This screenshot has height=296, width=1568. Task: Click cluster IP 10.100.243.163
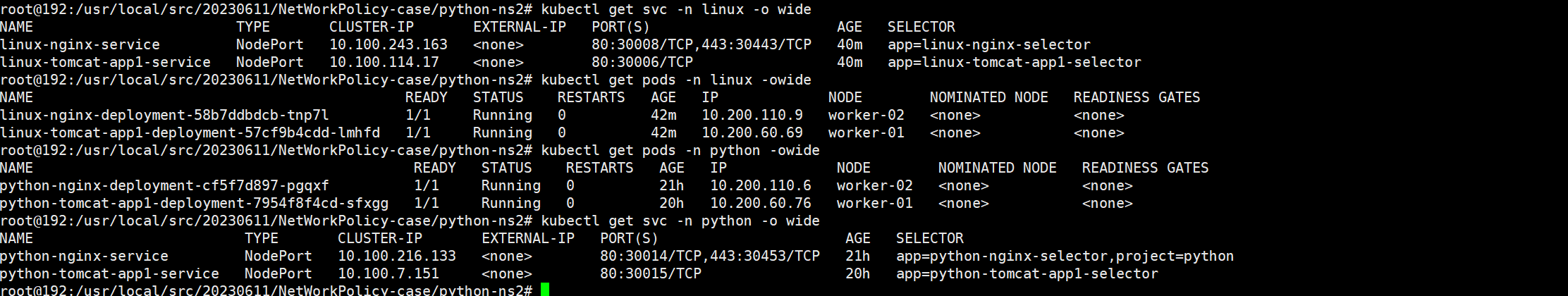[388, 44]
